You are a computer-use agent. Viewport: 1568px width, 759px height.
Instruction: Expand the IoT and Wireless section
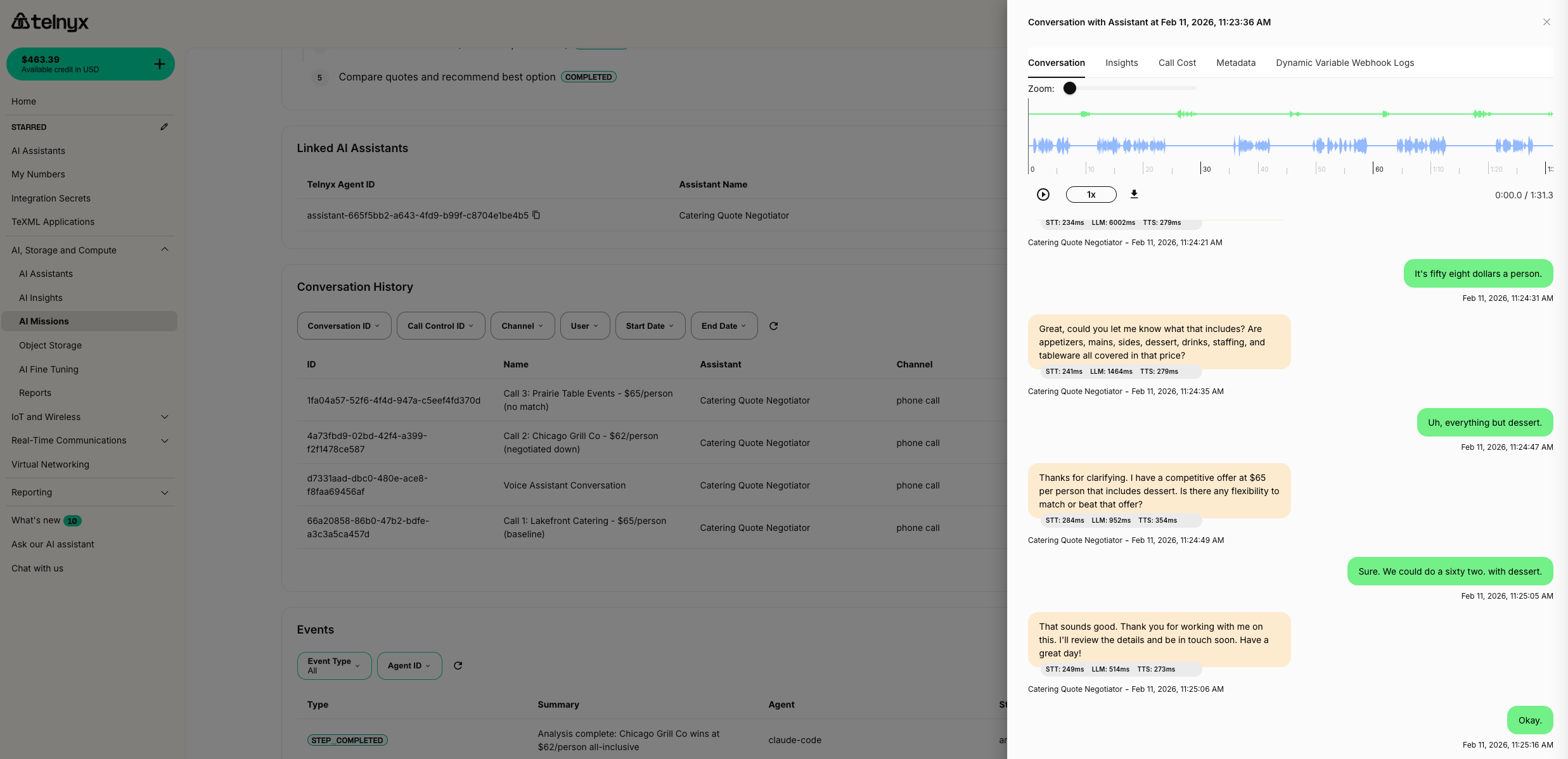point(165,417)
